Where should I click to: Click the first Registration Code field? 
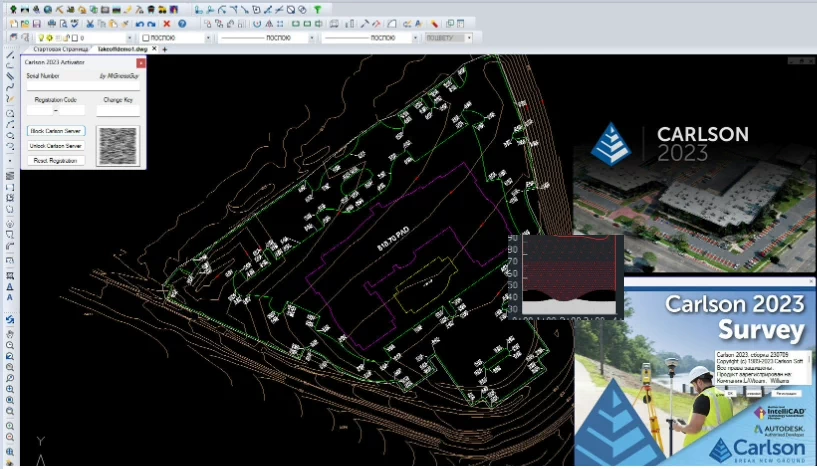click(40, 110)
